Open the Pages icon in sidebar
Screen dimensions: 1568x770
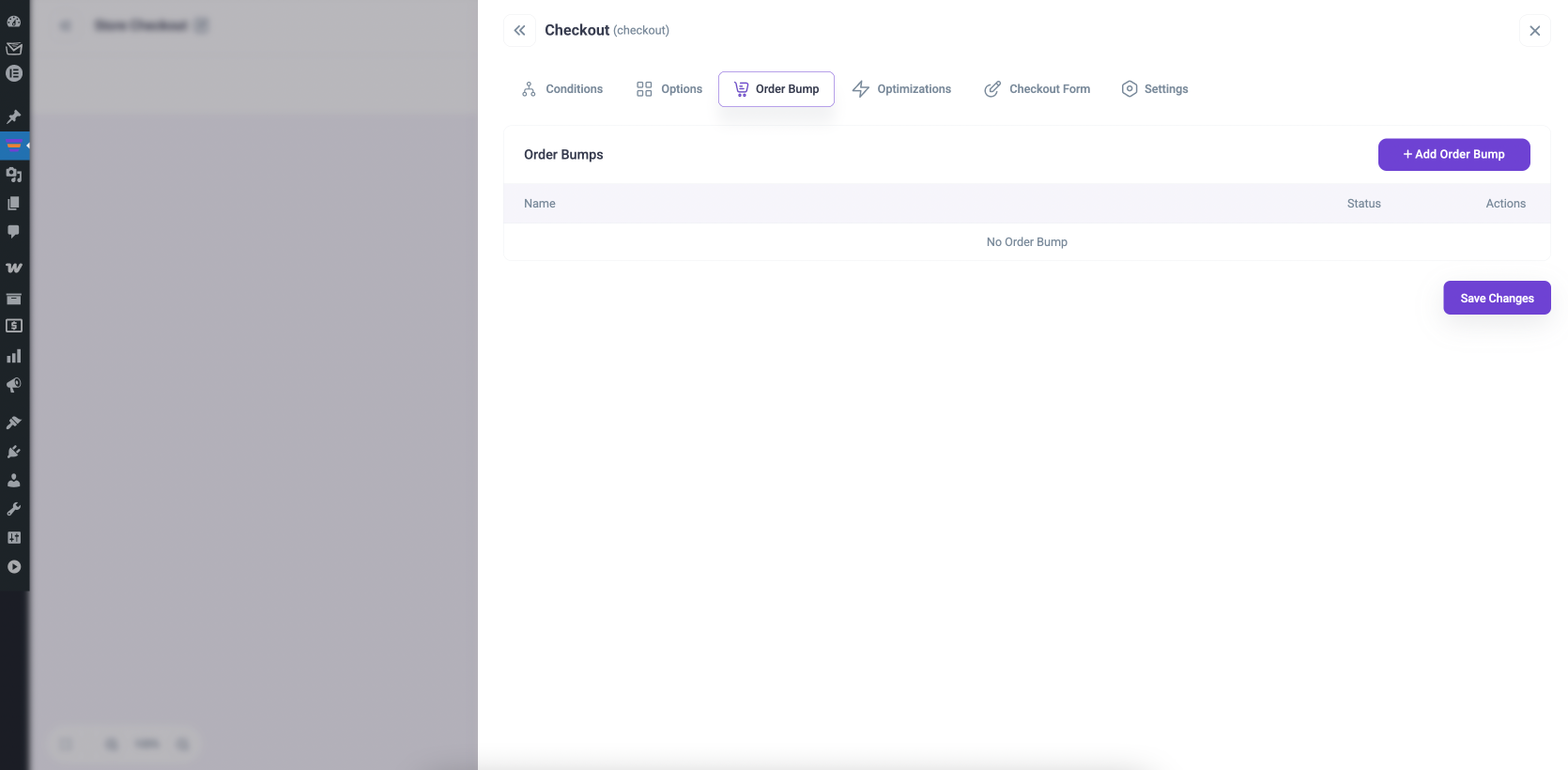pyautogui.click(x=14, y=203)
